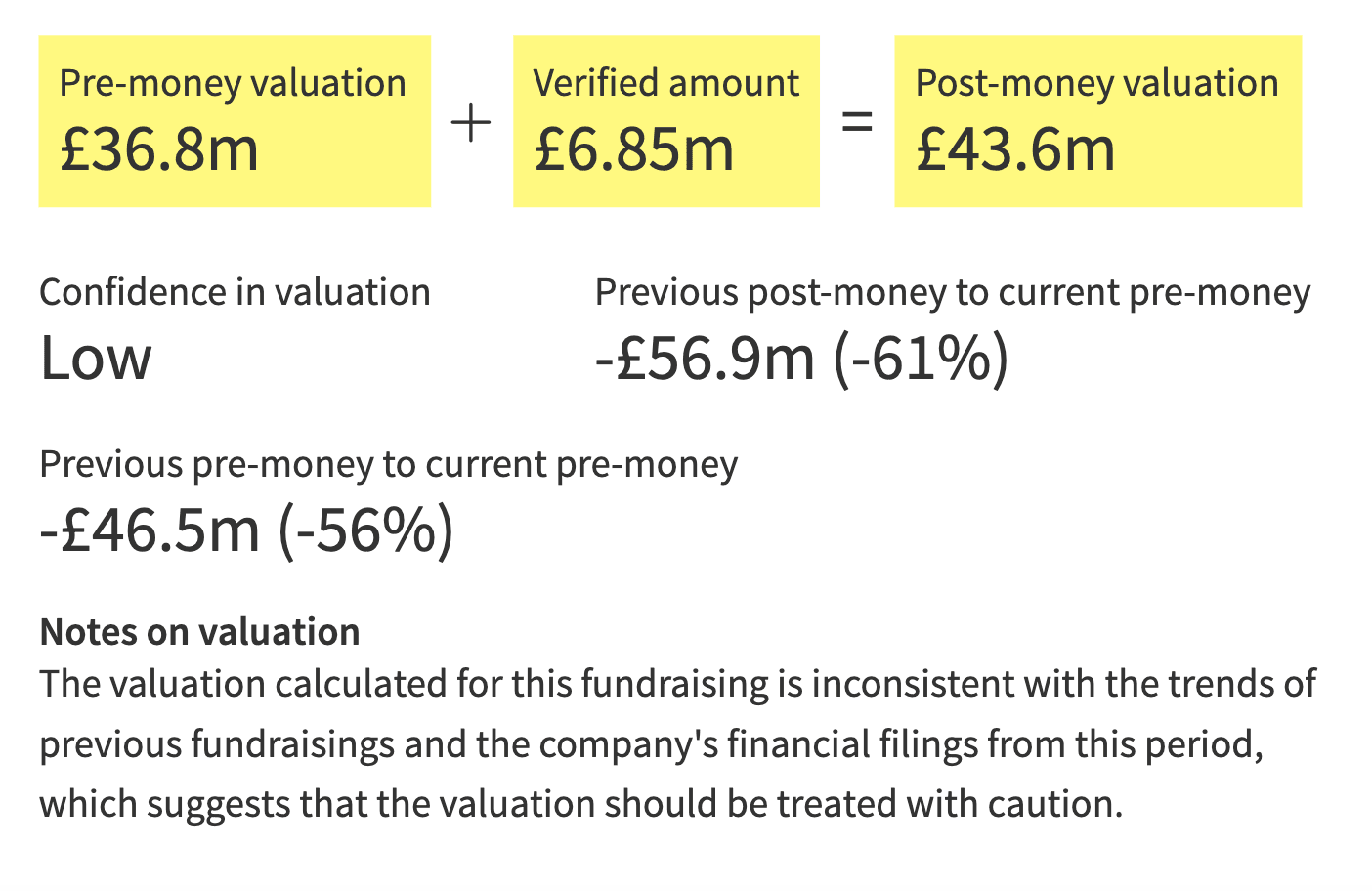1372x891 pixels.
Task: Click the Low confidence value
Action: click(96, 358)
